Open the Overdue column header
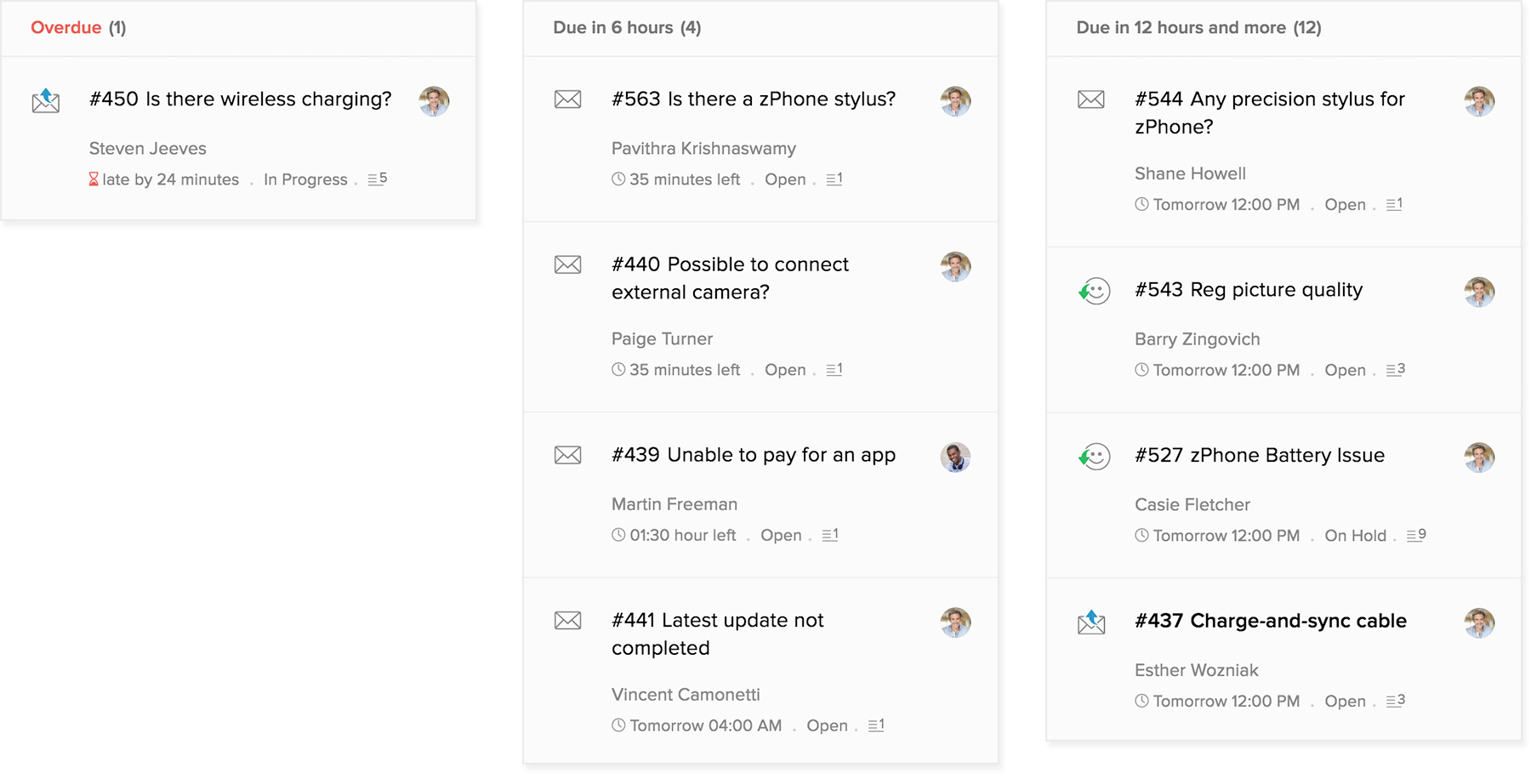Viewport: 1531px width, 784px height. coord(78,28)
